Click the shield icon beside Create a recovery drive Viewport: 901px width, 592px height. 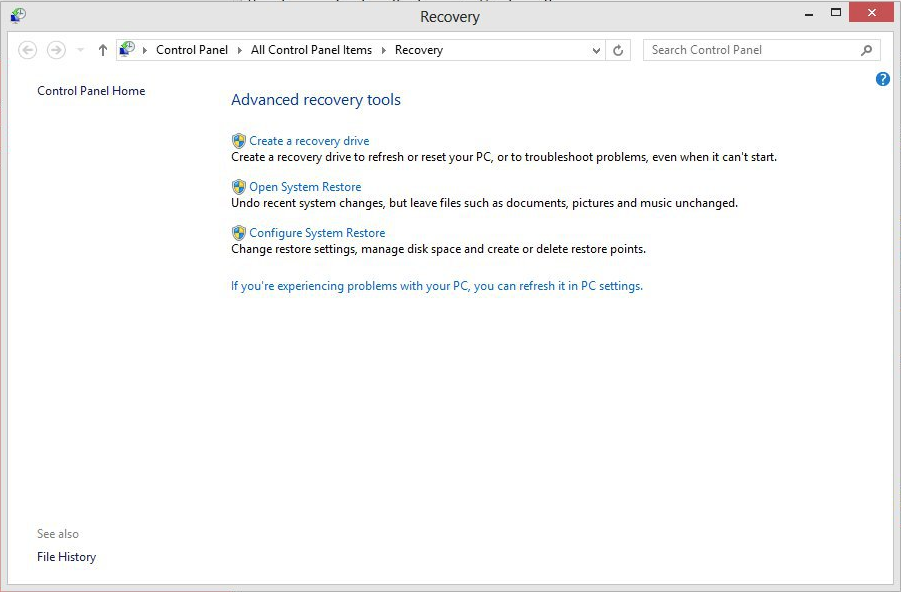click(x=238, y=141)
